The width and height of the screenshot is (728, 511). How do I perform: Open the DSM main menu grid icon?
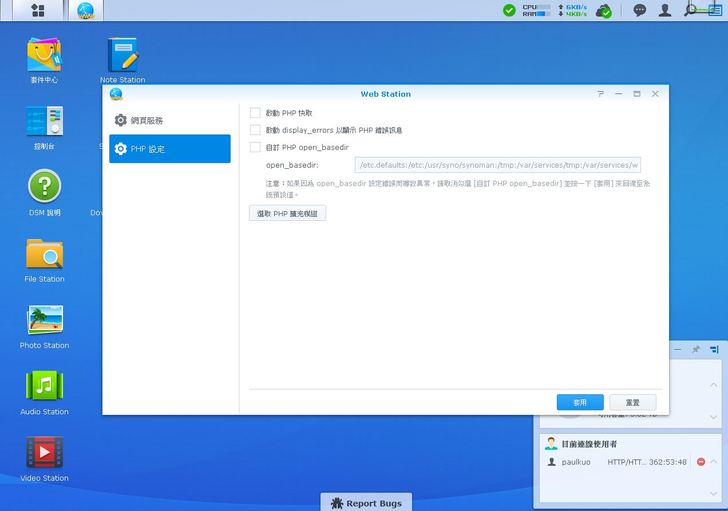pyautogui.click(x=38, y=10)
